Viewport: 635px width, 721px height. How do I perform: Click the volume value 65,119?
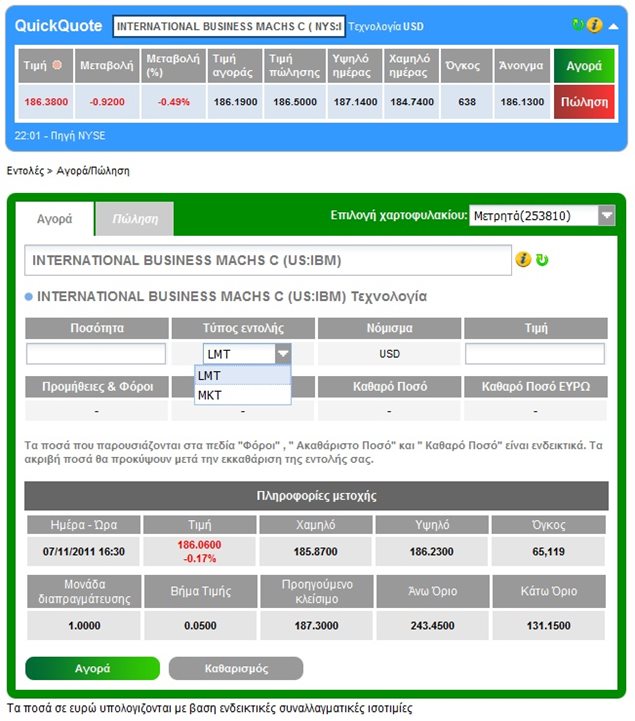coord(548,551)
